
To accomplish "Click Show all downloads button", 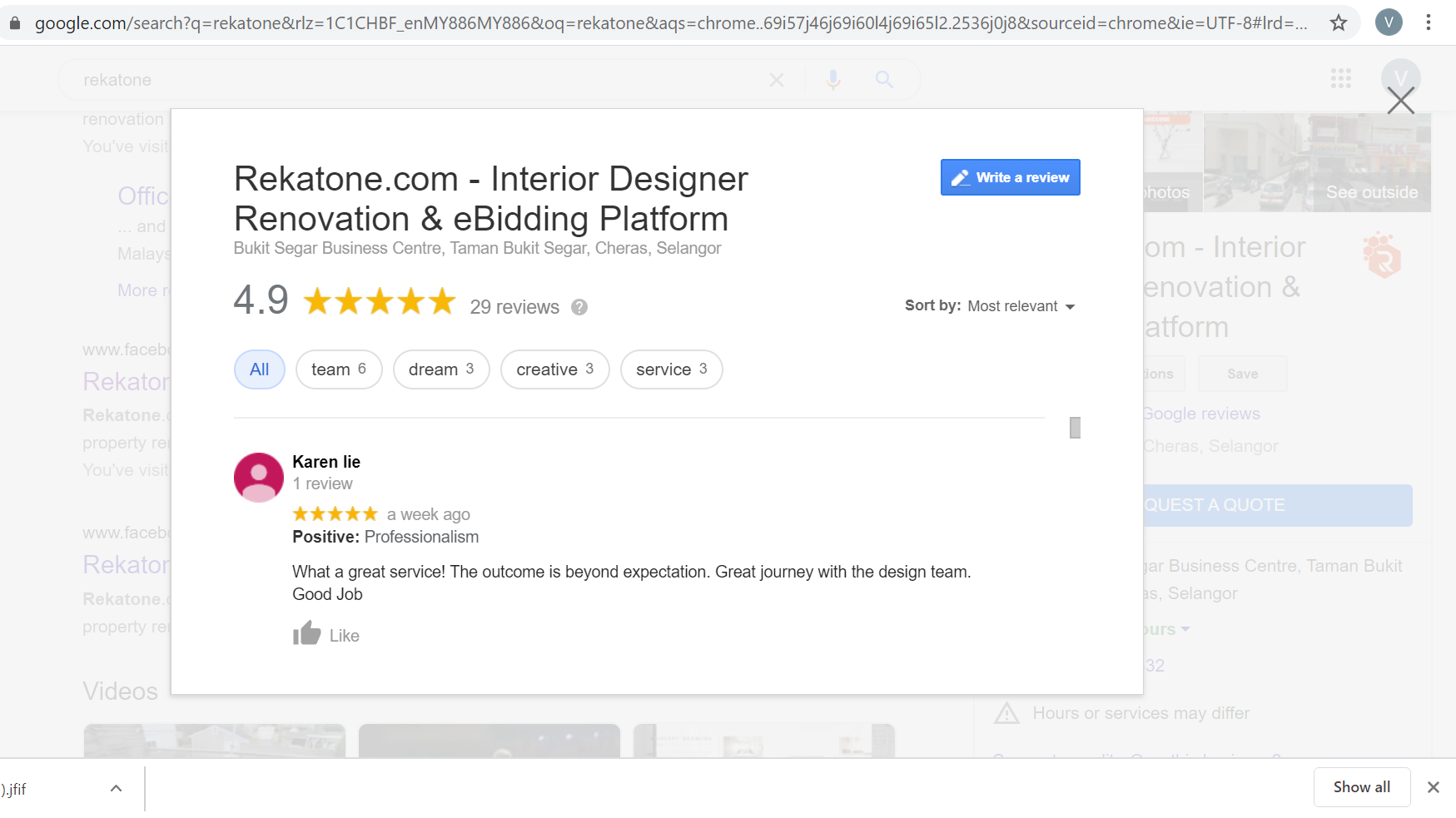I will tap(1362, 787).
